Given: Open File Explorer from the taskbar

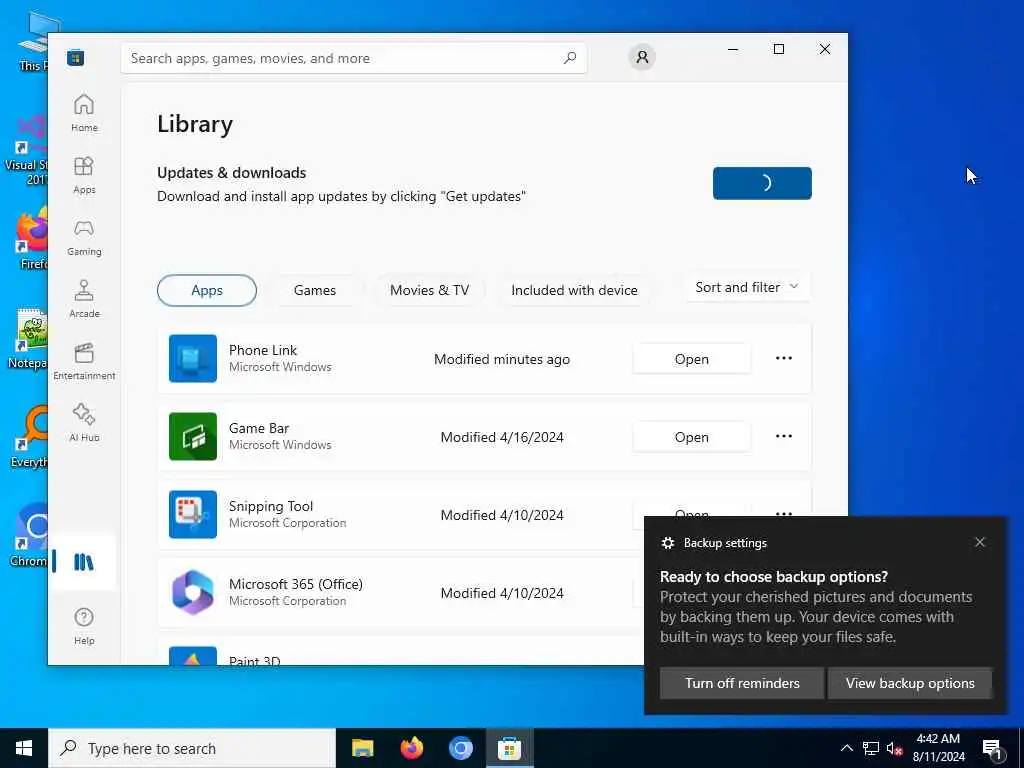Looking at the screenshot, I should tap(362, 748).
